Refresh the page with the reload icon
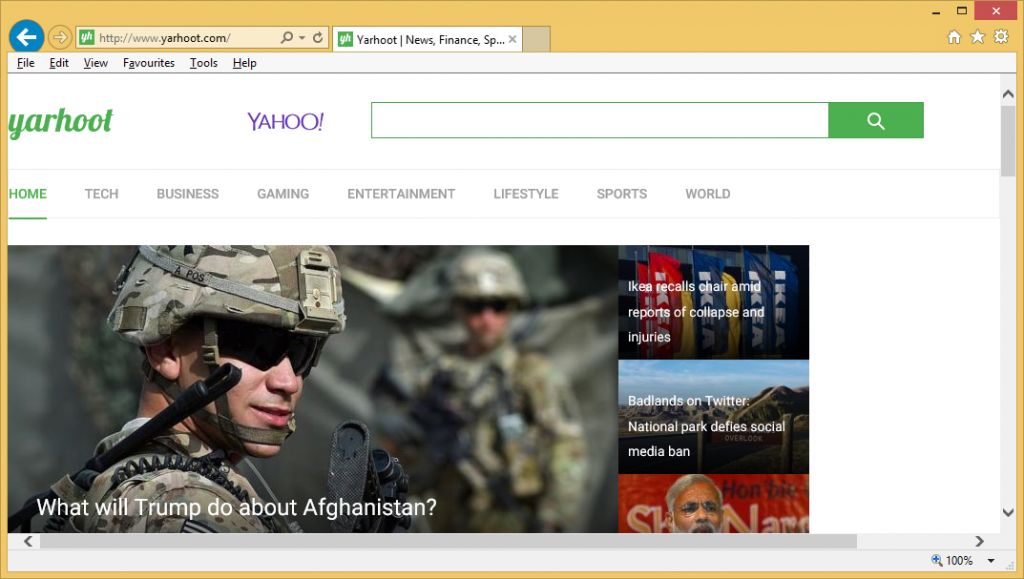This screenshot has height=579, width=1024. tap(317, 37)
